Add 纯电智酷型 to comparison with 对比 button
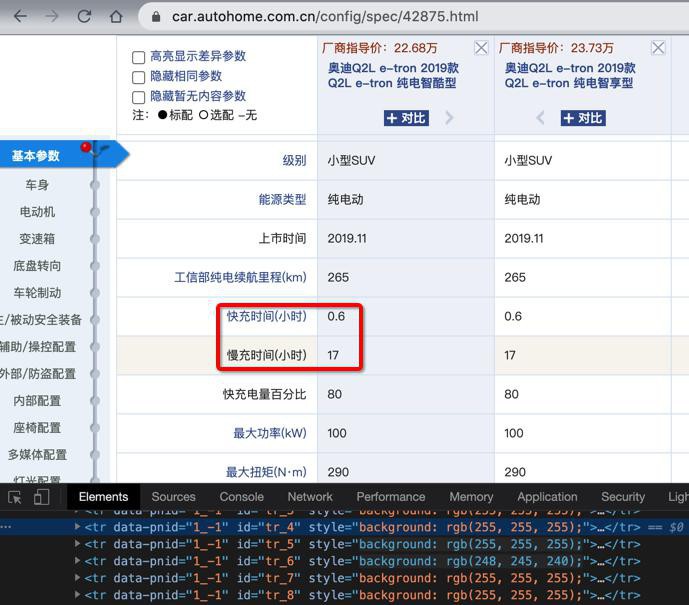Screen dimensions: 689x605 coord(406,118)
